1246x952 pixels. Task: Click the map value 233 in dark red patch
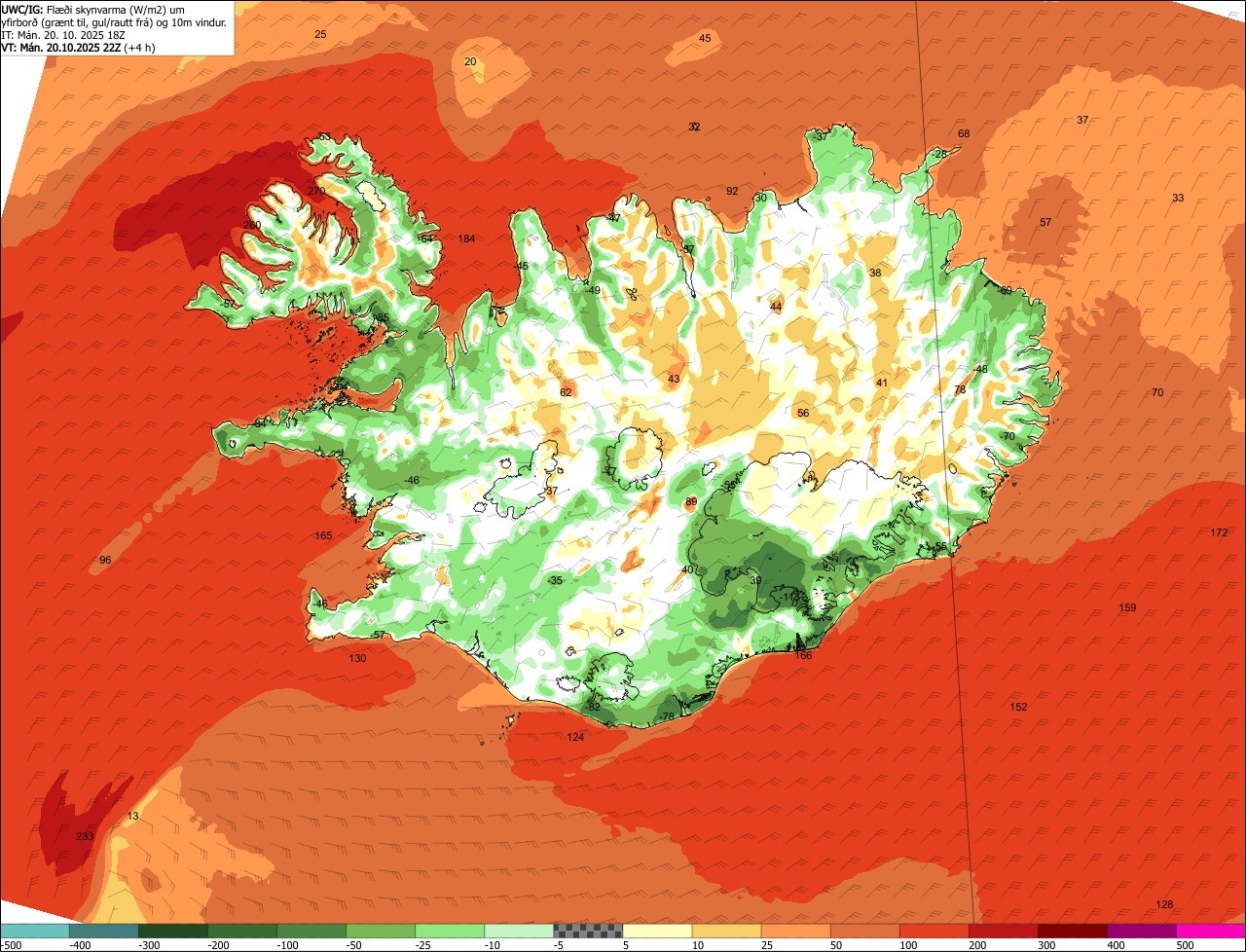(85, 836)
